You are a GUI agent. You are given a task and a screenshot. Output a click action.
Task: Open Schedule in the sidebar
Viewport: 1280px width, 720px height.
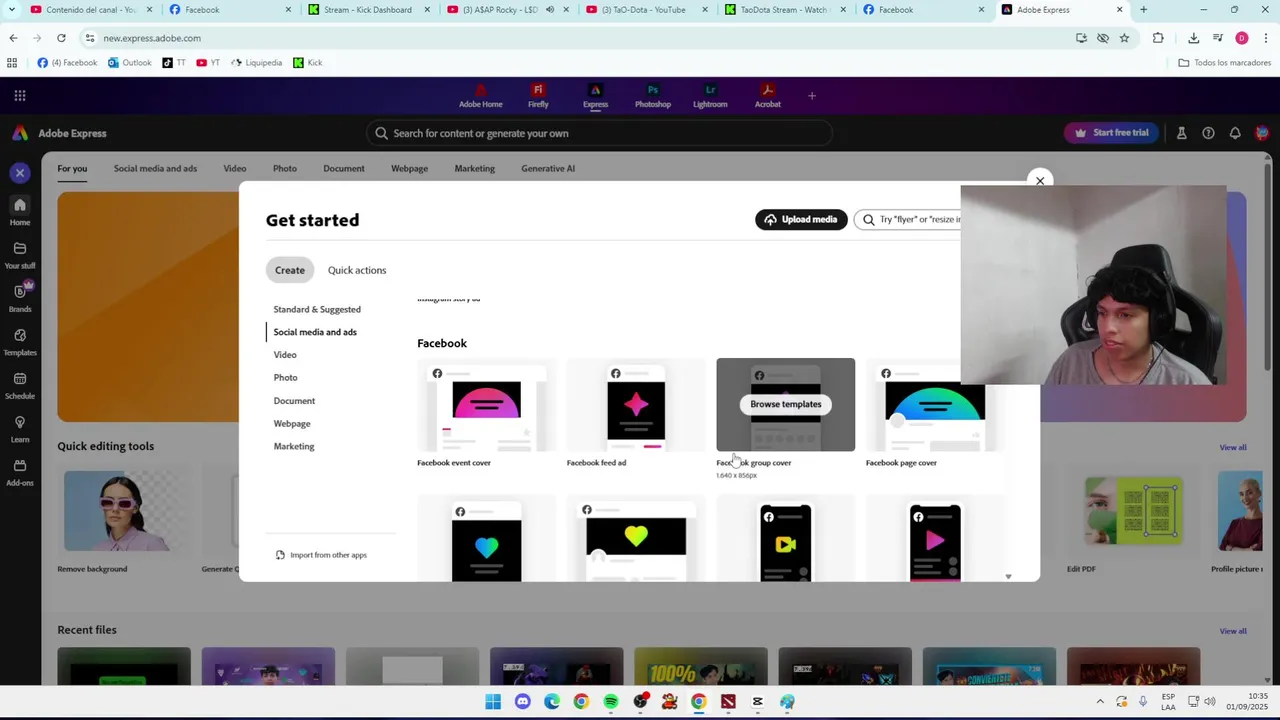click(20, 386)
